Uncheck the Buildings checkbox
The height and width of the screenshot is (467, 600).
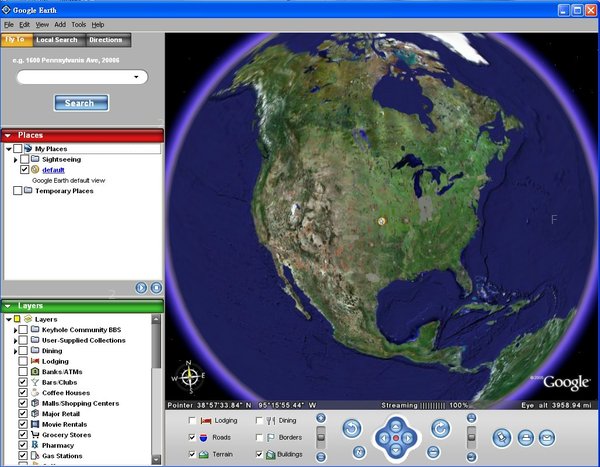coord(259,454)
